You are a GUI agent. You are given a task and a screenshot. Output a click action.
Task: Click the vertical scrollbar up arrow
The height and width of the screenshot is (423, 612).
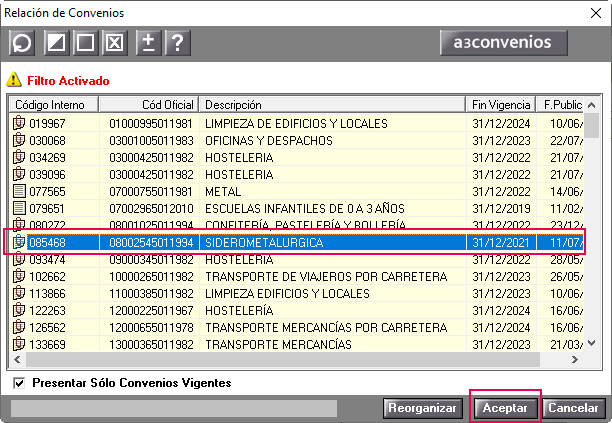[x=592, y=105]
